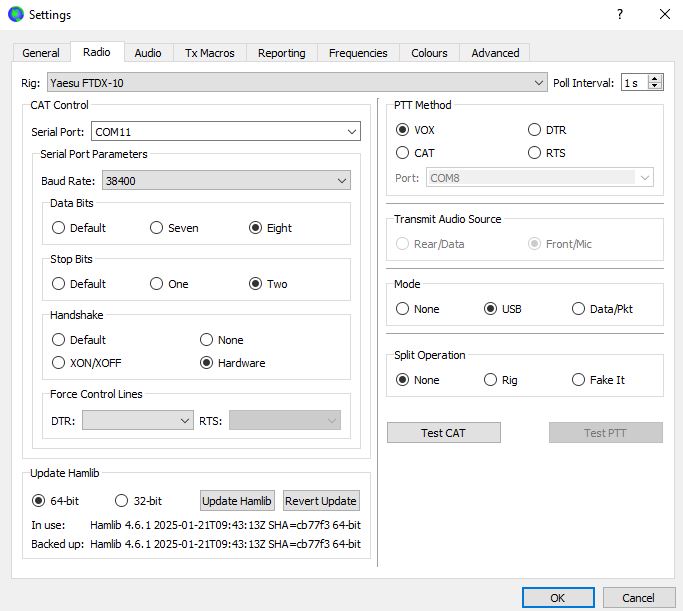The height and width of the screenshot is (611, 683).
Task: Click the help question mark button
Action: tap(620, 15)
